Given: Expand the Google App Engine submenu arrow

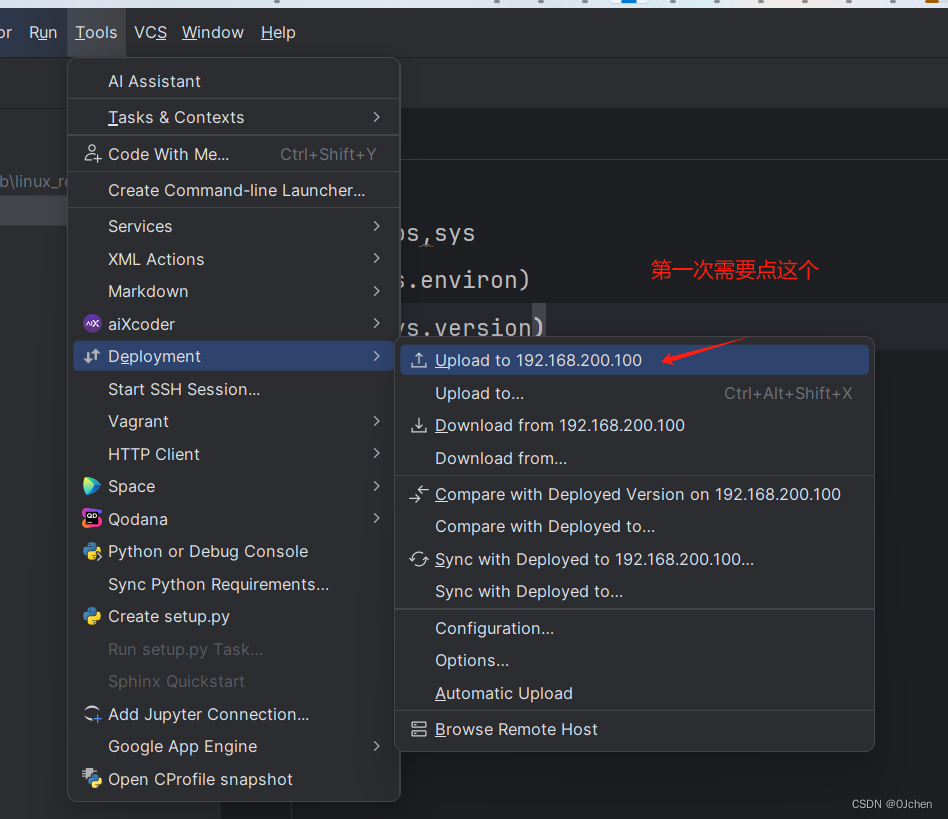Looking at the screenshot, I should coord(377,746).
